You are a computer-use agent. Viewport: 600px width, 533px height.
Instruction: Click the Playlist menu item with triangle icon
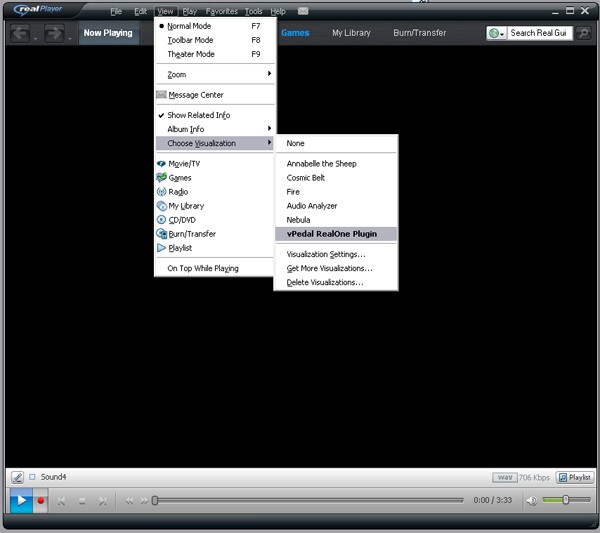click(215, 248)
